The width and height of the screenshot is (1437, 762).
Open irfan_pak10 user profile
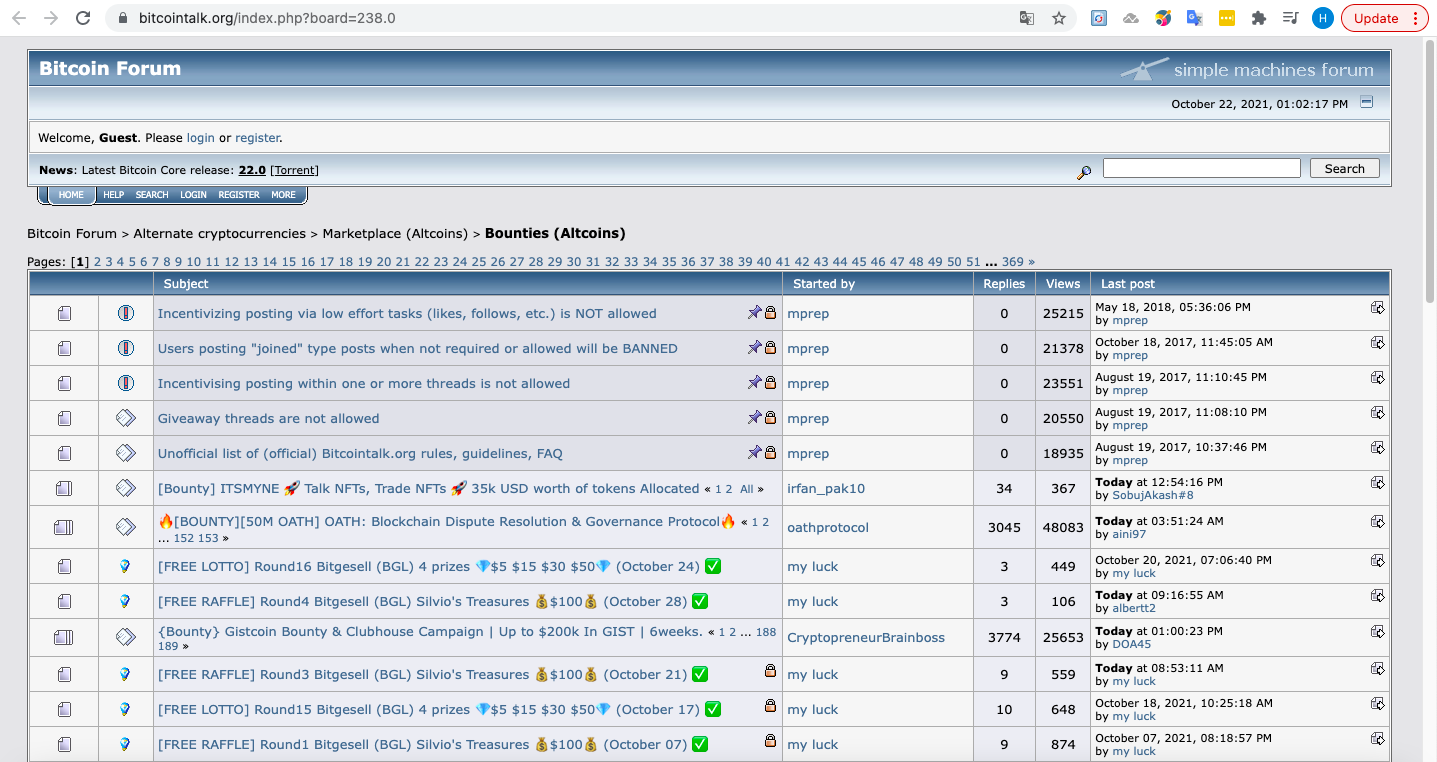[x=826, y=488]
